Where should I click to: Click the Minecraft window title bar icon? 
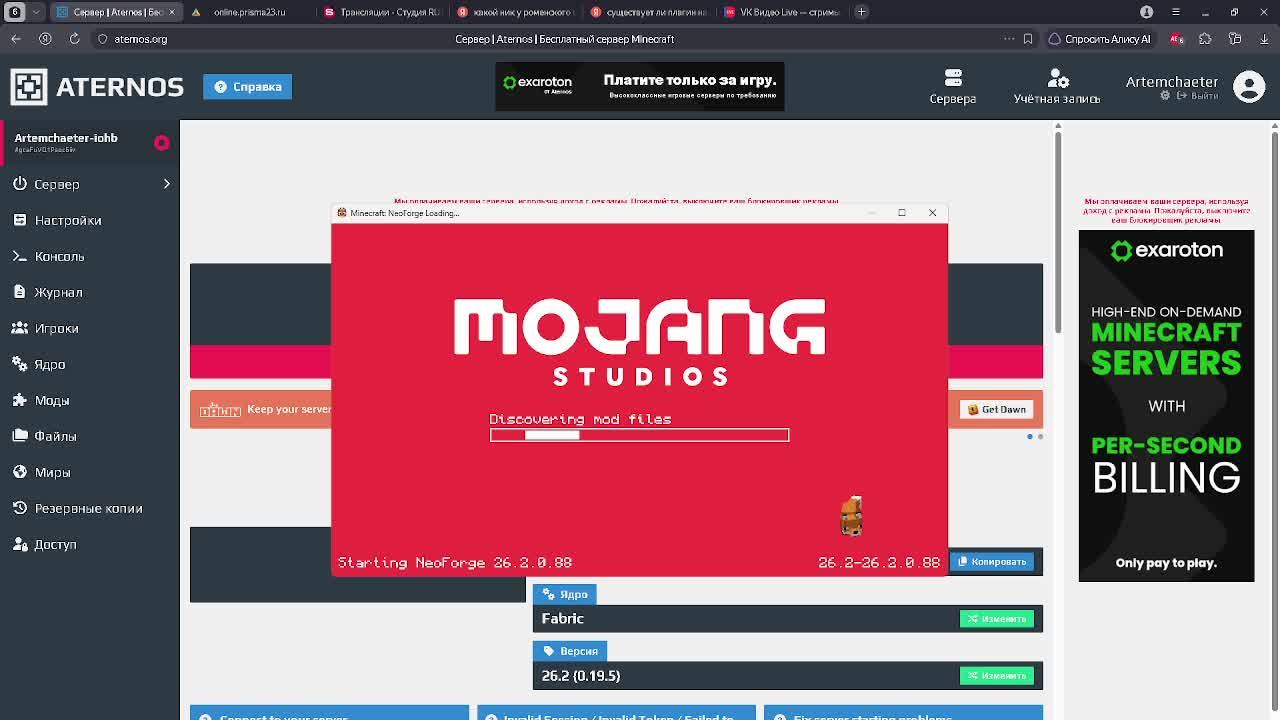click(x=342, y=212)
